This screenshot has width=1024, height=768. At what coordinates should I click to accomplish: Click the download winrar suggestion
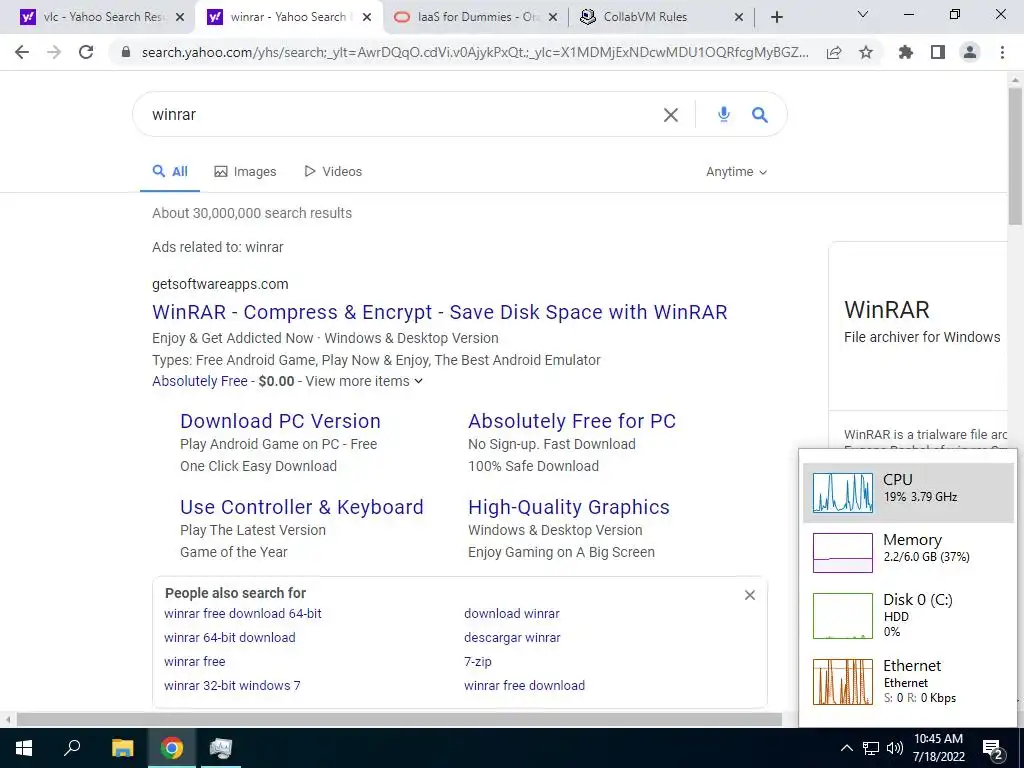512,614
